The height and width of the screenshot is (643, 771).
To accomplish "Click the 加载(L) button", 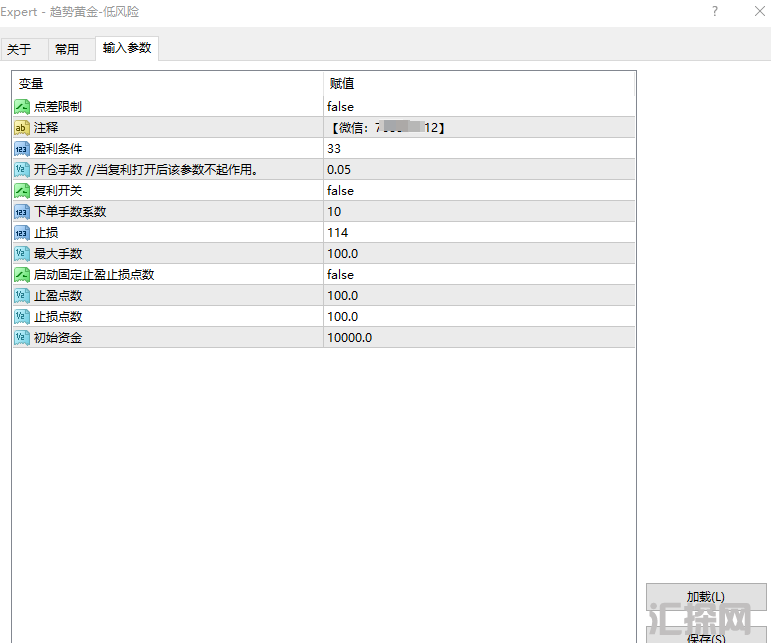I will [705, 597].
